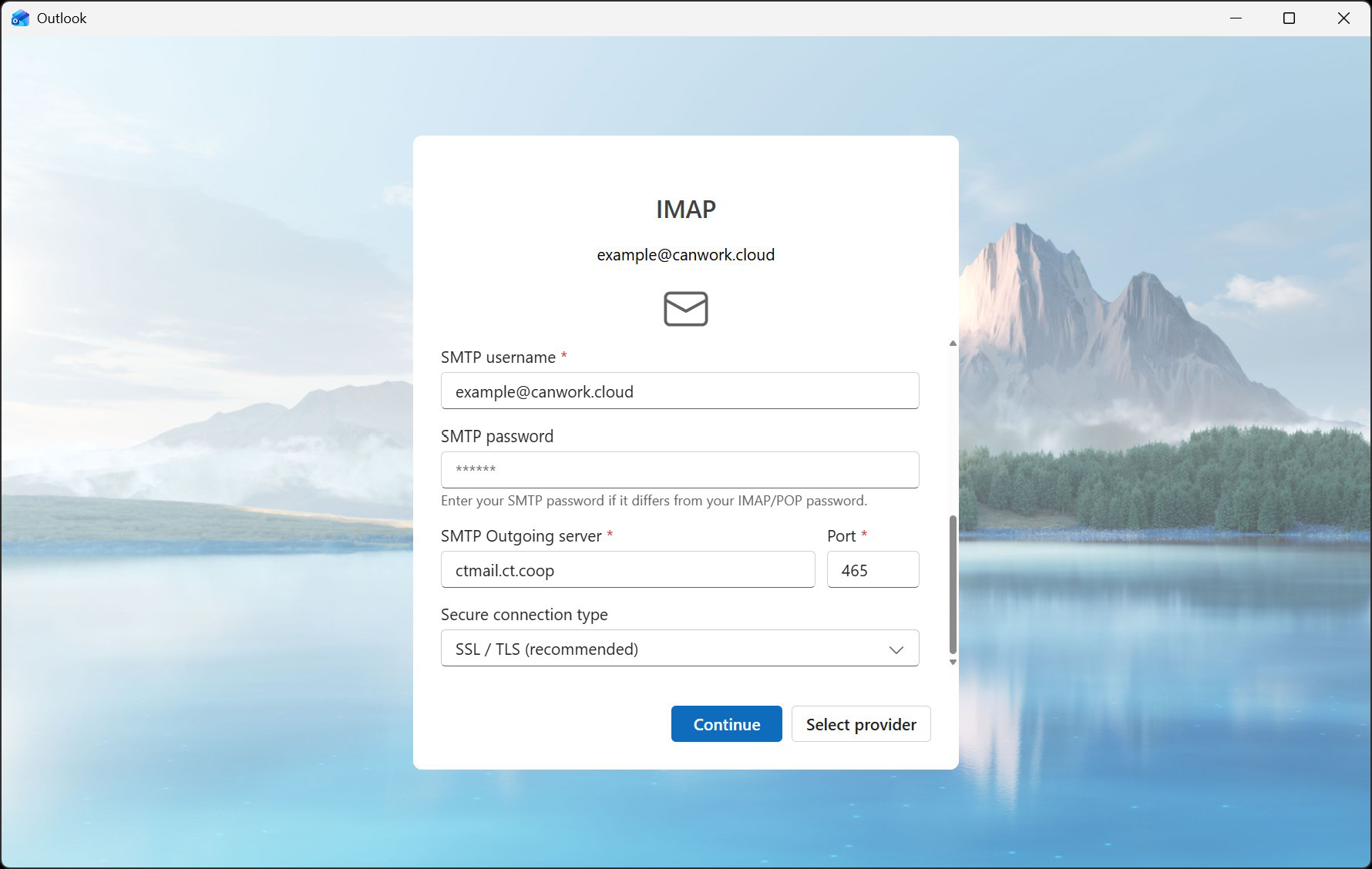The width and height of the screenshot is (1372, 869).
Task: Click the scrollbar up arrow in form
Action: pyautogui.click(x=953, y=344)
